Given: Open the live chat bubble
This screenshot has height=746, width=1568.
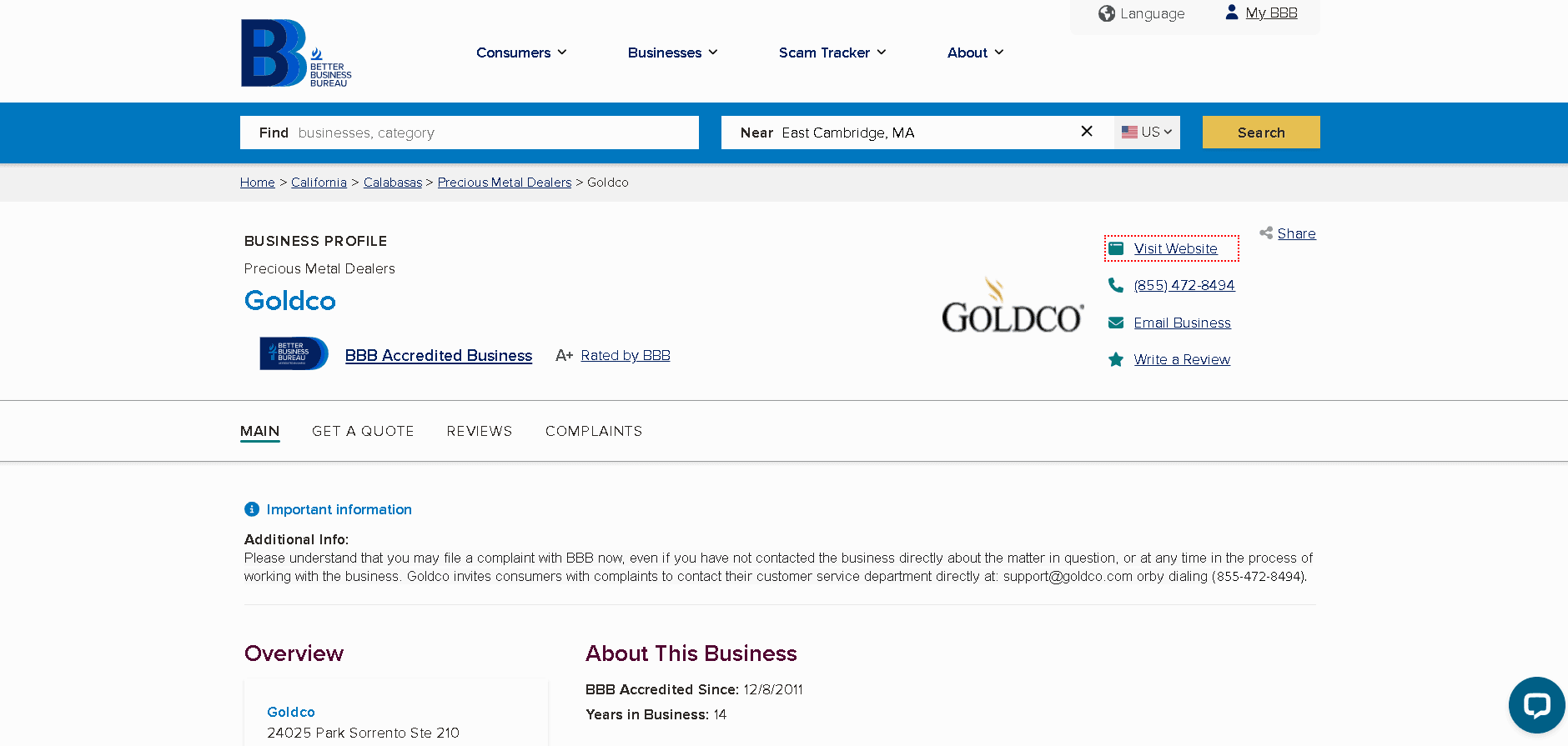Looking at the screenshot, I should coord(1536,705).
